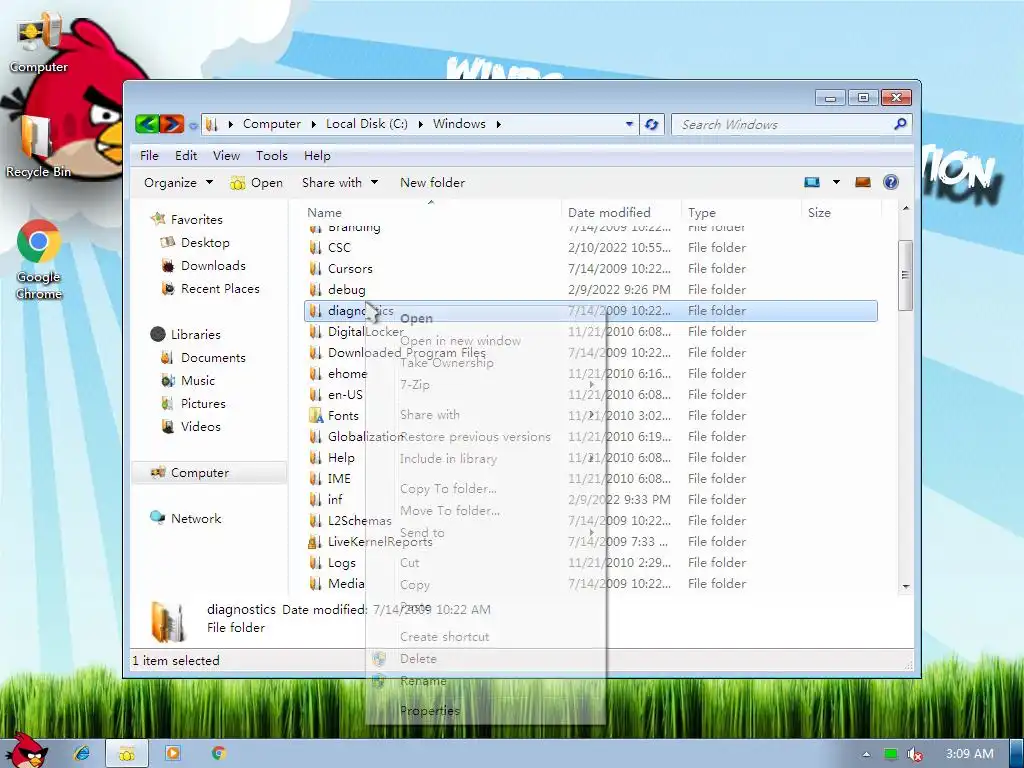Open the address bar history dropdown
This screenshot has width=1024, height=768.
coord(629,124)
